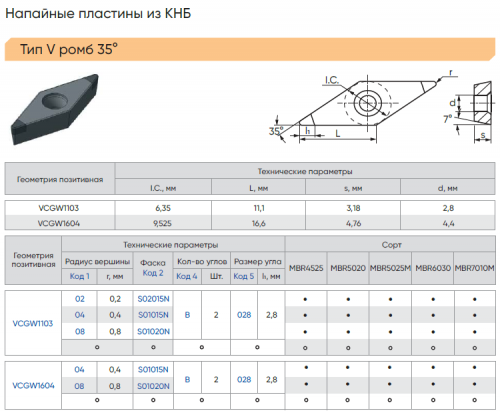Click radius value "0,8" in the VCGW1604 rows
This screenshot has height=413, width=500.
[x=115, y=386]
